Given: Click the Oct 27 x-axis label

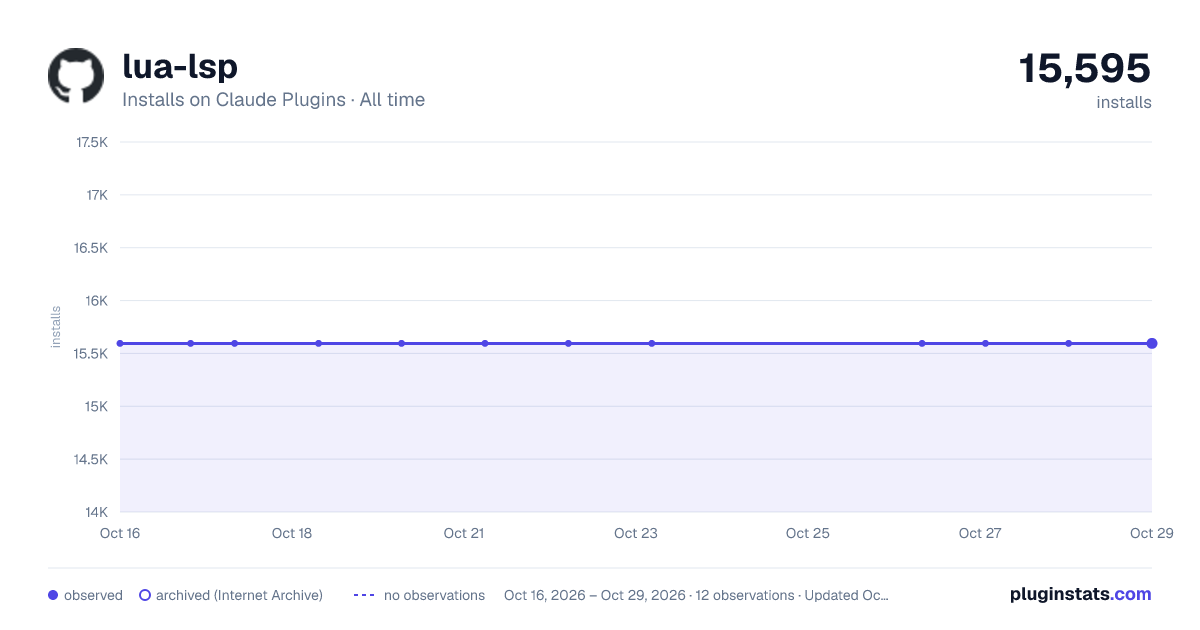Looking at the screenshot, I should pyautogui.click(x=980, y=533).
